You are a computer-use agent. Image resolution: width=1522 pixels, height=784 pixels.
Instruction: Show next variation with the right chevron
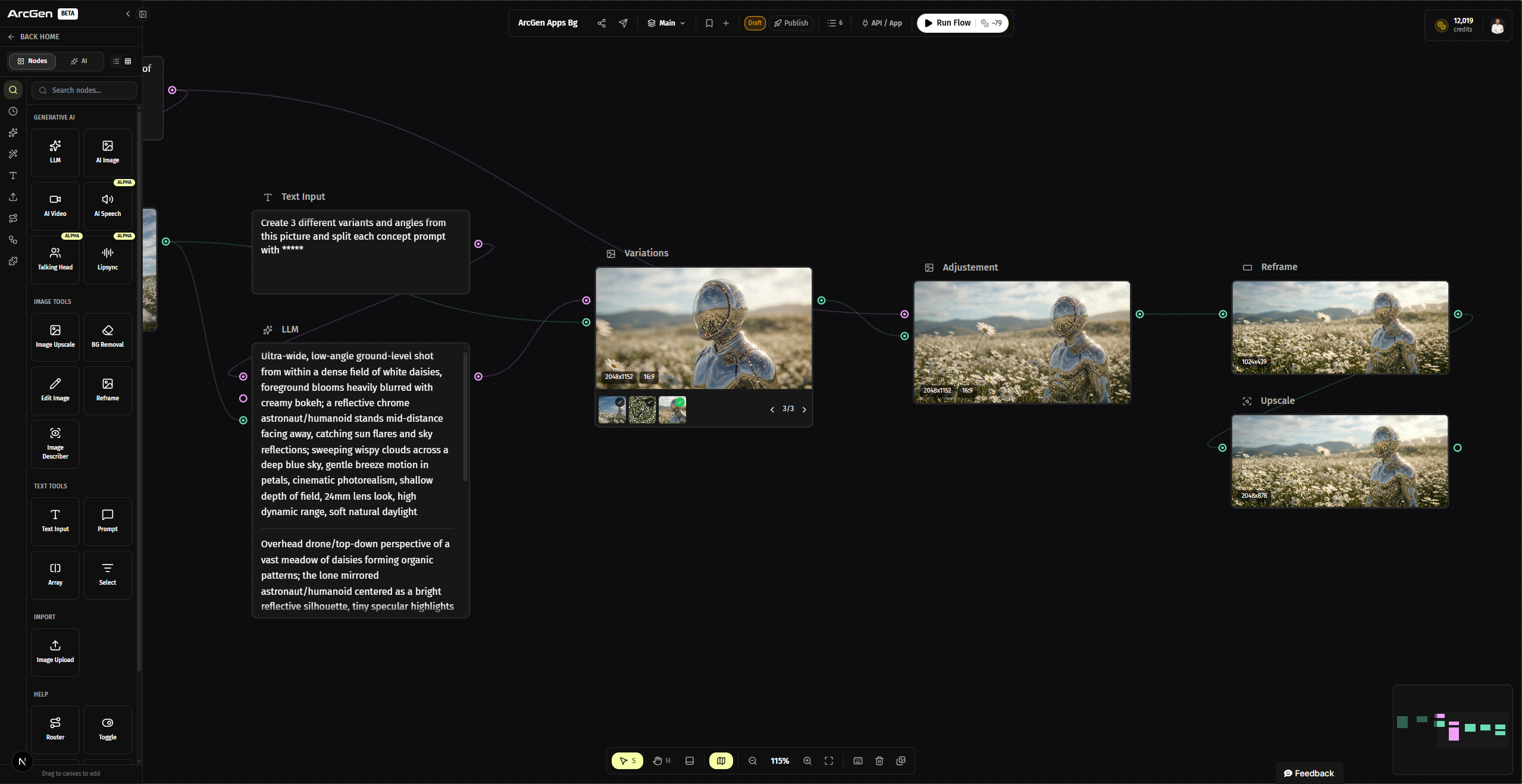point(804,409)
